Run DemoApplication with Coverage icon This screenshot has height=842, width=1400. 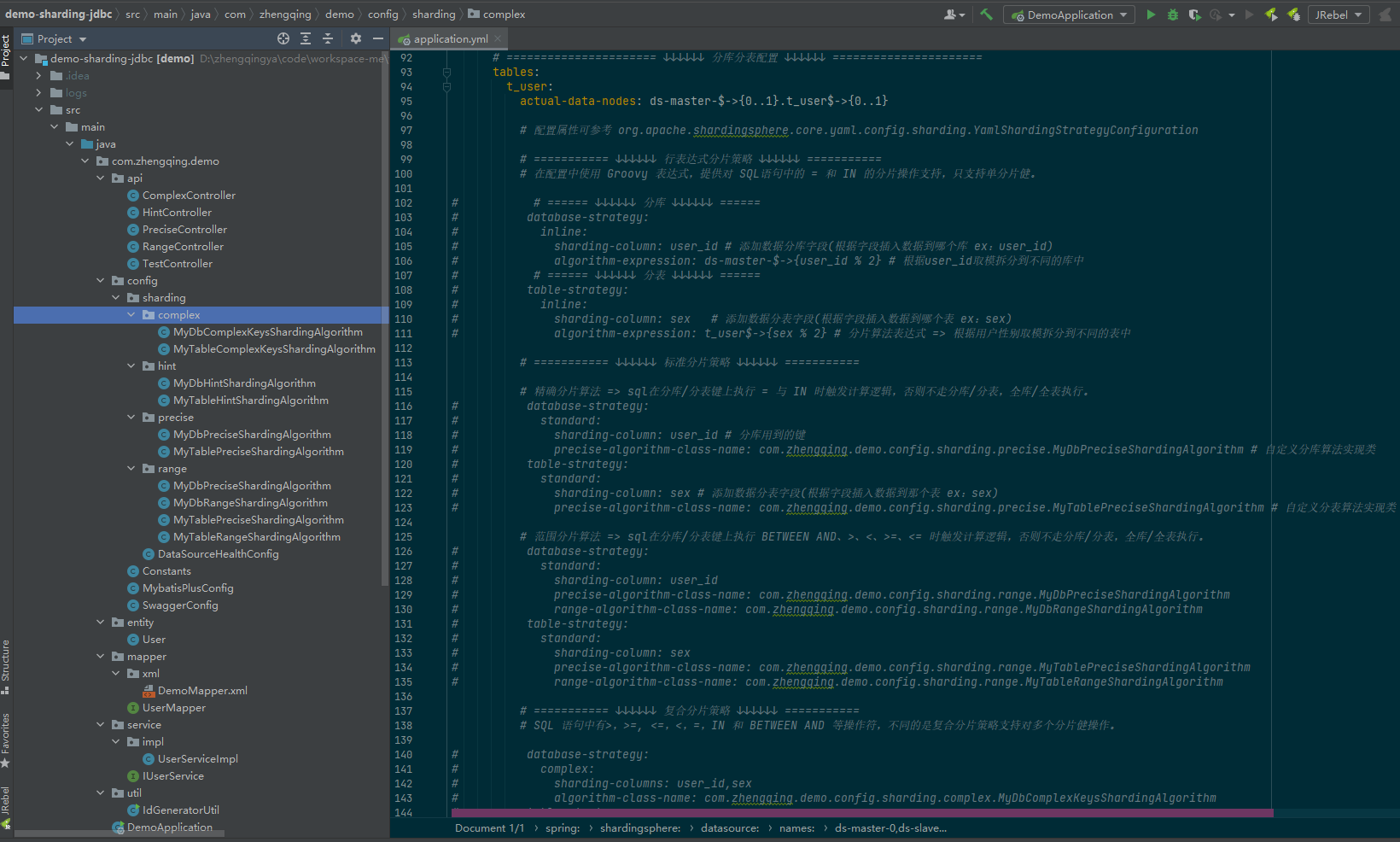1194,15
